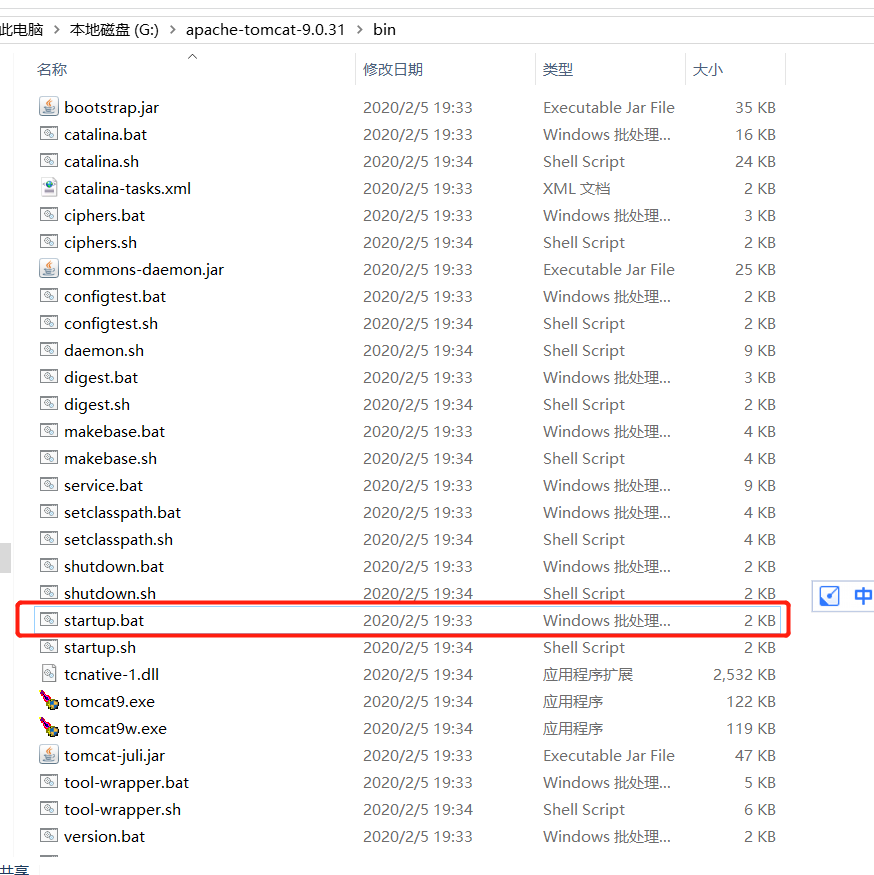Click the 47 KB size cell
This screenshot has width=874, height=875.
(x=755, y=756)
